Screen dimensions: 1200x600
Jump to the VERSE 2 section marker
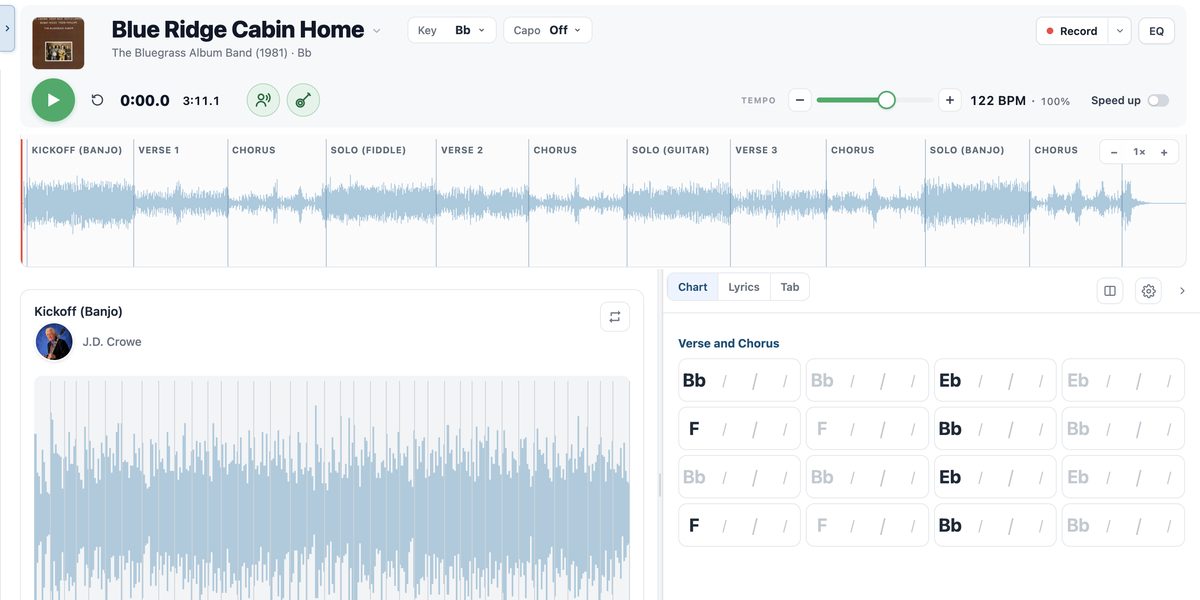(x=462, y=150)
